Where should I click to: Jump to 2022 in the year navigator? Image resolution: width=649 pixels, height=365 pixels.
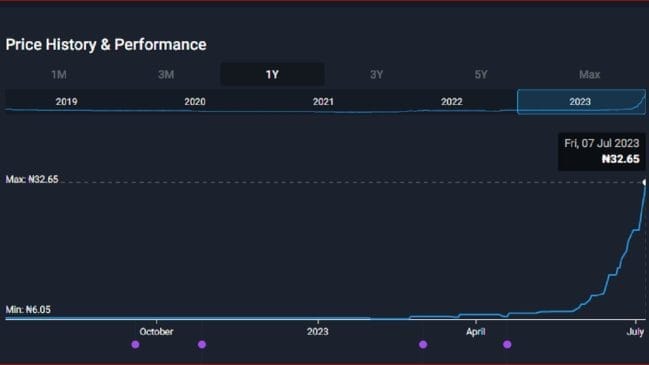[452, 102]
